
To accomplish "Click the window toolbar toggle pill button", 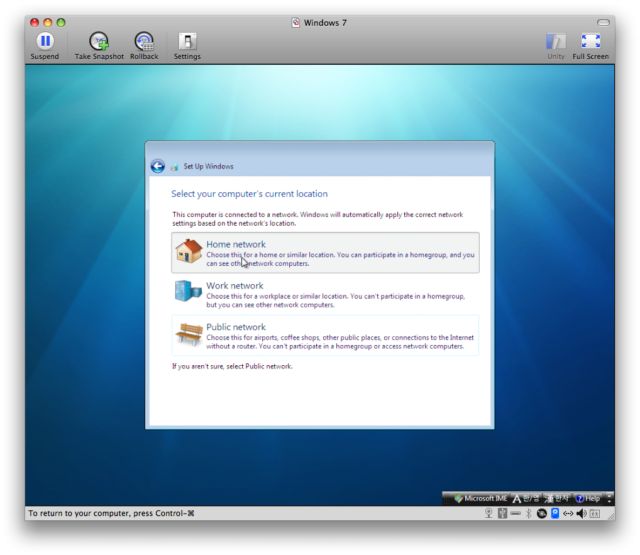I will pos(603,22).
